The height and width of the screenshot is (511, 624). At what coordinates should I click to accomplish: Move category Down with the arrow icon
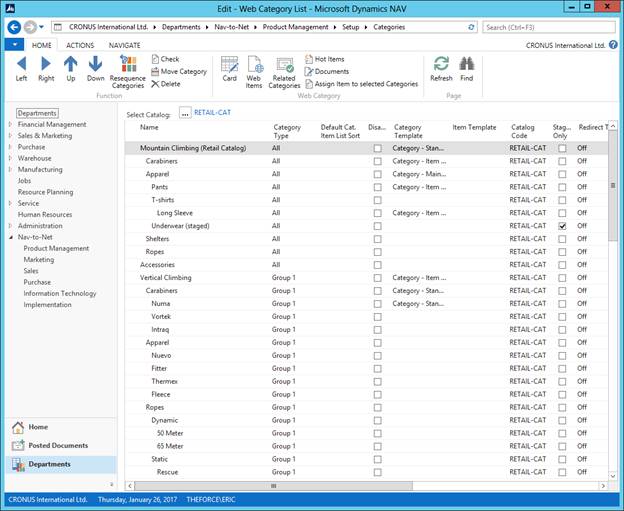coord(95,68)
